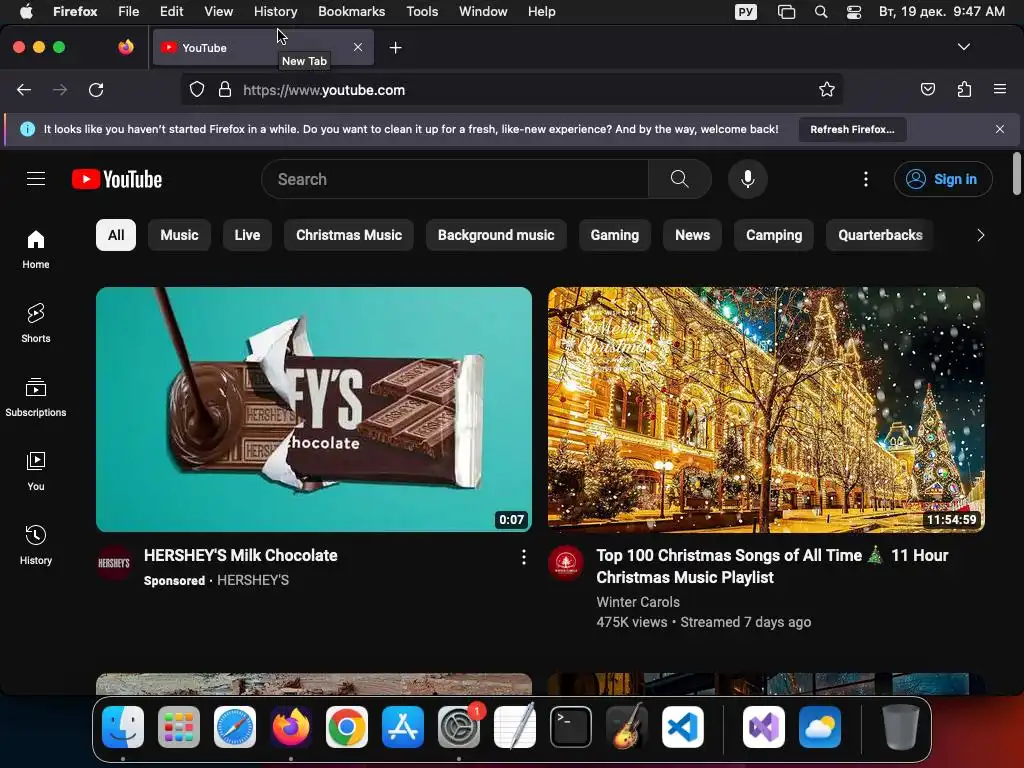Open the YouTube hamburger guide menu
This screenshot has height=768, width=1024.
pyautogui.click(x=36, y=179)
